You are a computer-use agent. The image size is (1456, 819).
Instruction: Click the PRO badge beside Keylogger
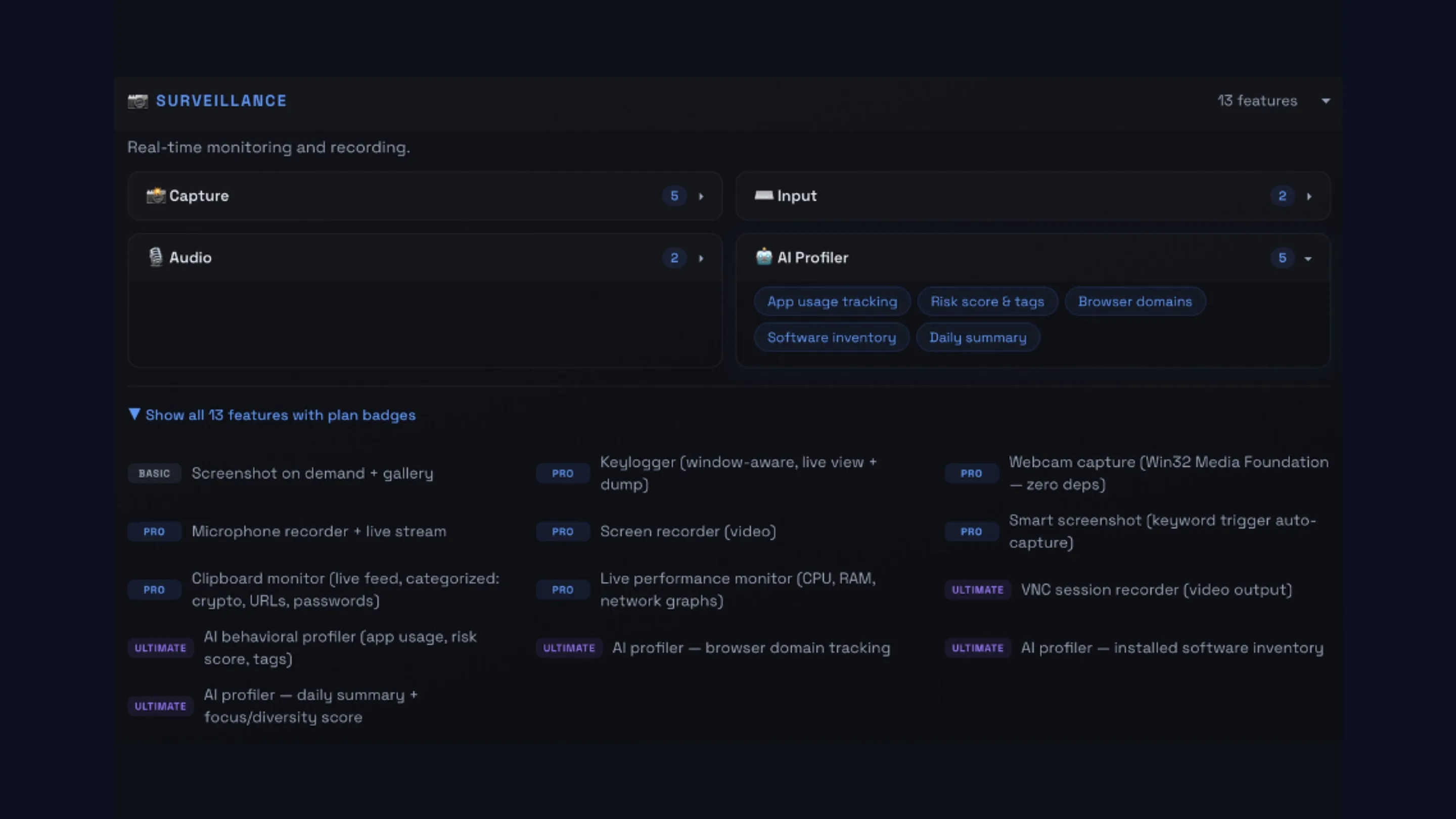click(562, 474)
